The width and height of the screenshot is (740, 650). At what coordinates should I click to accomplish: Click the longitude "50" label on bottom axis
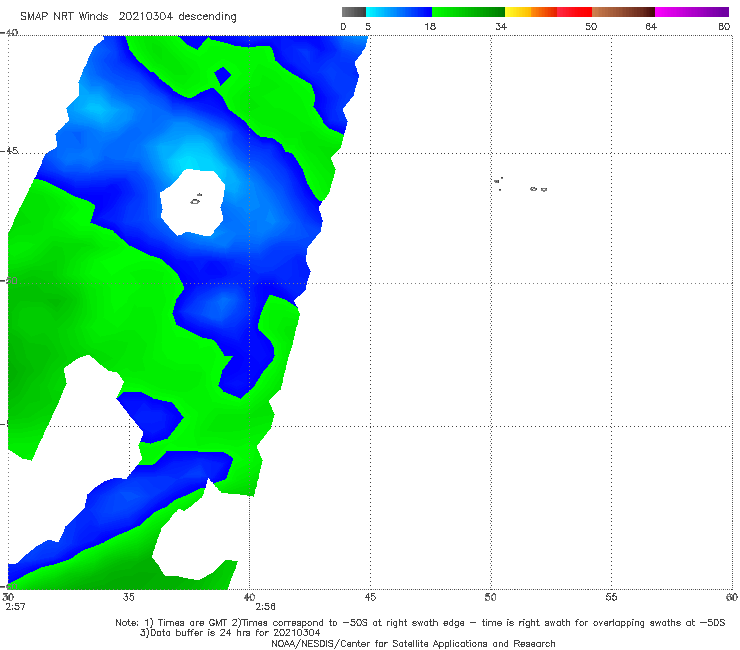[490, 597]
